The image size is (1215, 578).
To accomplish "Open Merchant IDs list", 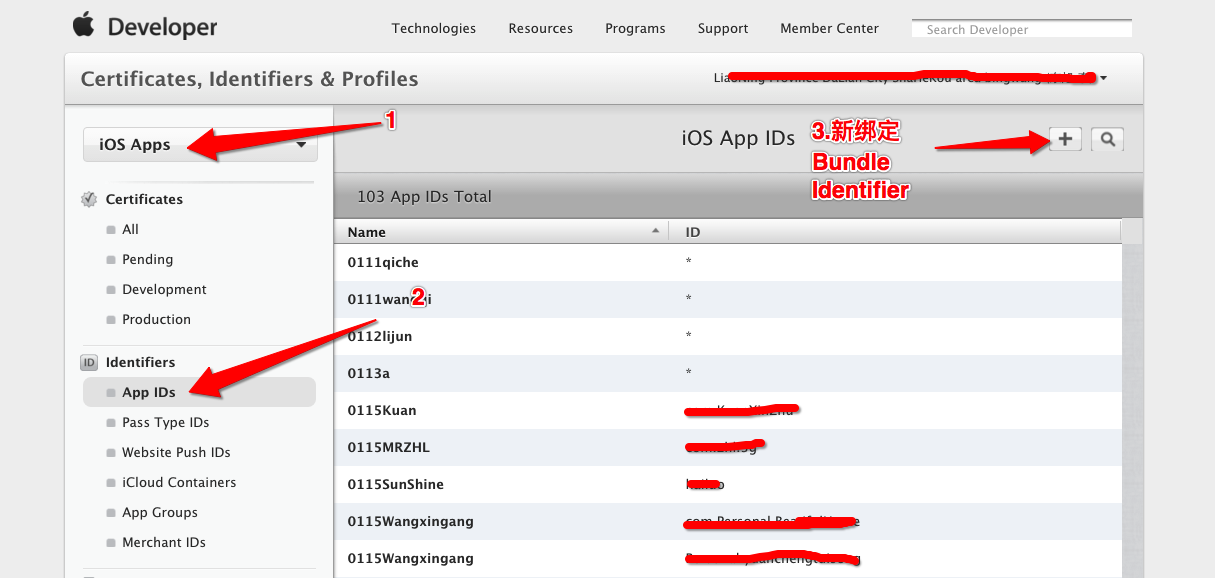I will click(164, 542).
